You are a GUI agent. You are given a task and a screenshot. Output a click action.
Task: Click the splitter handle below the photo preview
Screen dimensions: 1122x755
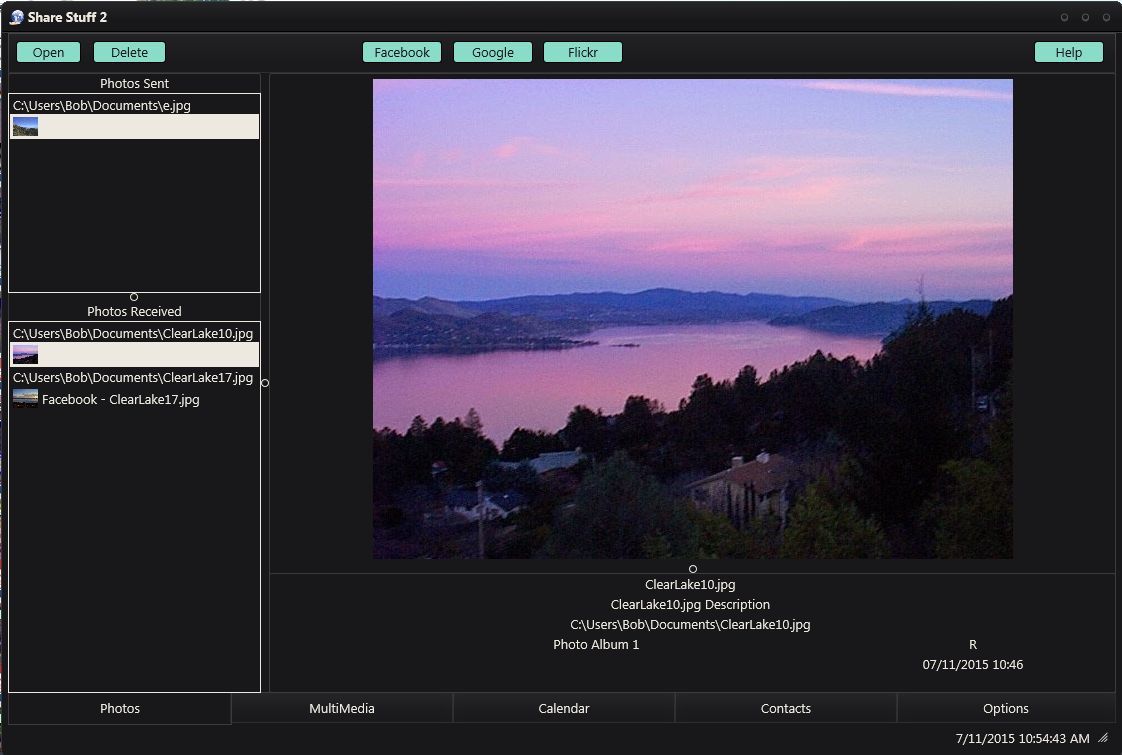692,569
